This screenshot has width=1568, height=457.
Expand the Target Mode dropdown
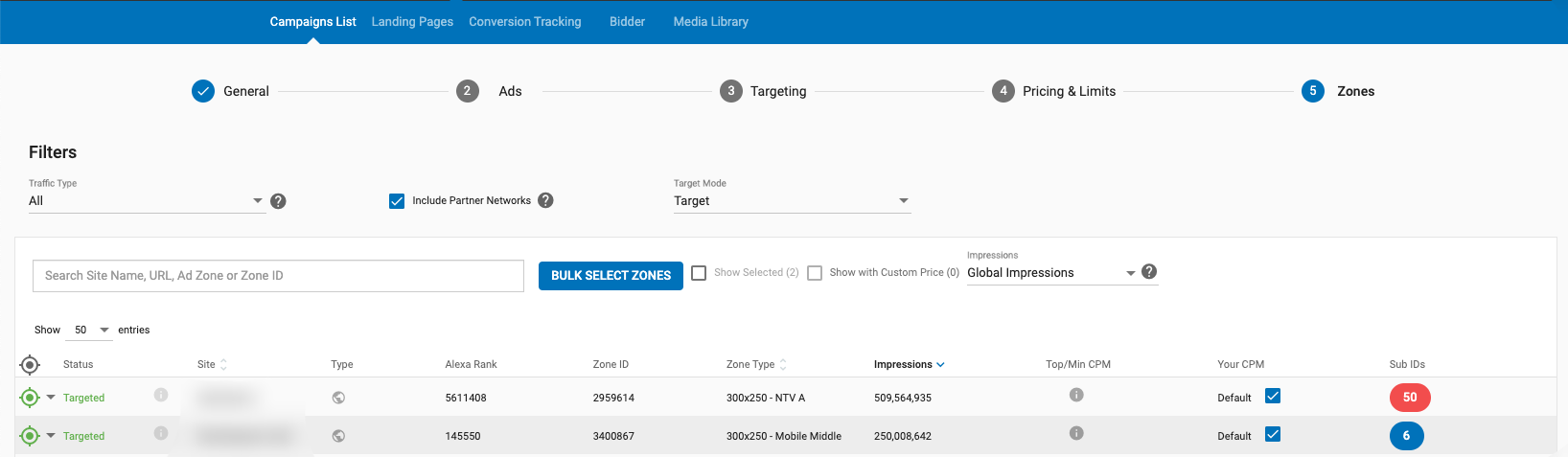[791, 201]
